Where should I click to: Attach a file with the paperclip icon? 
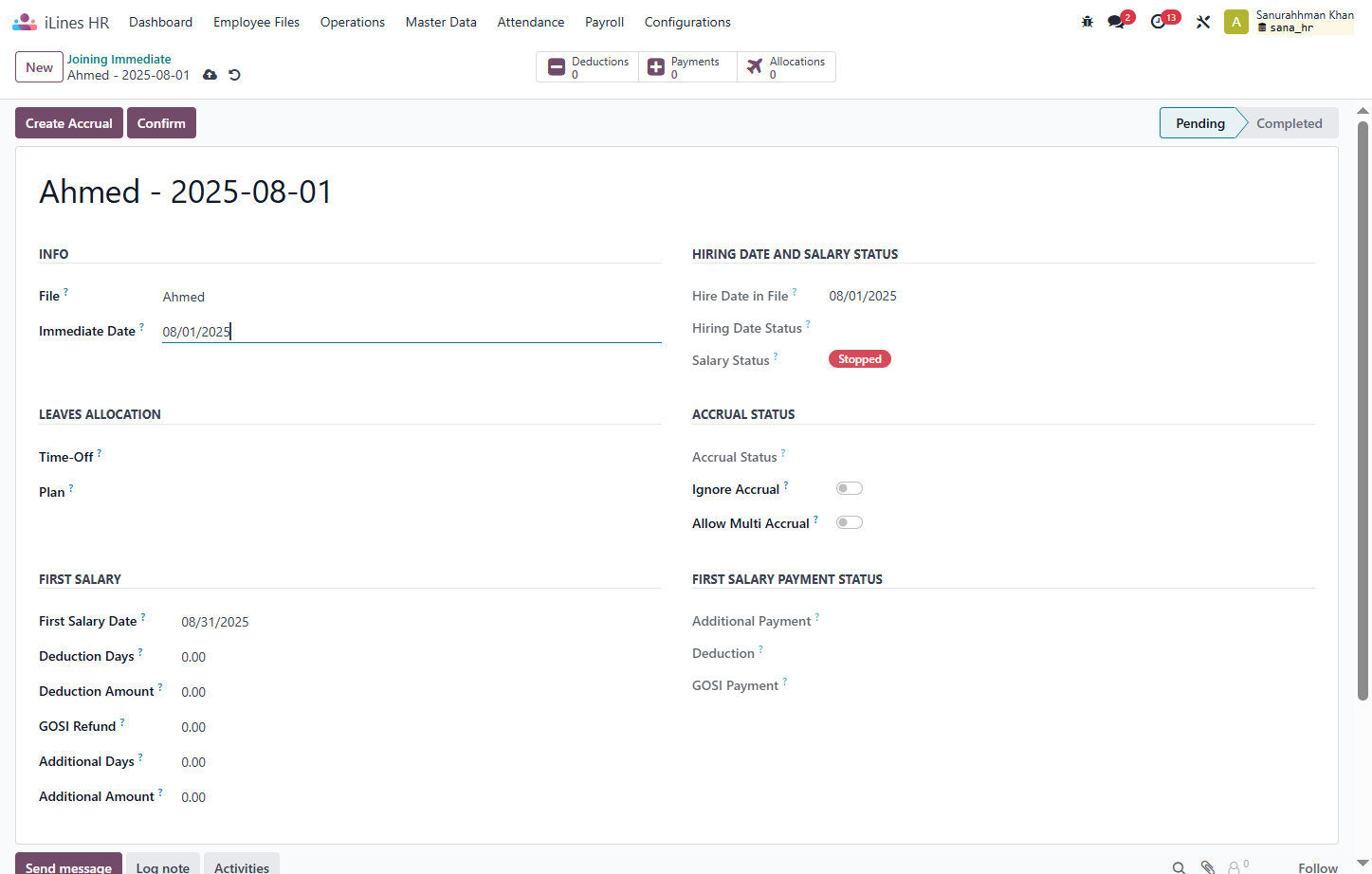(x=1208, y=867)
